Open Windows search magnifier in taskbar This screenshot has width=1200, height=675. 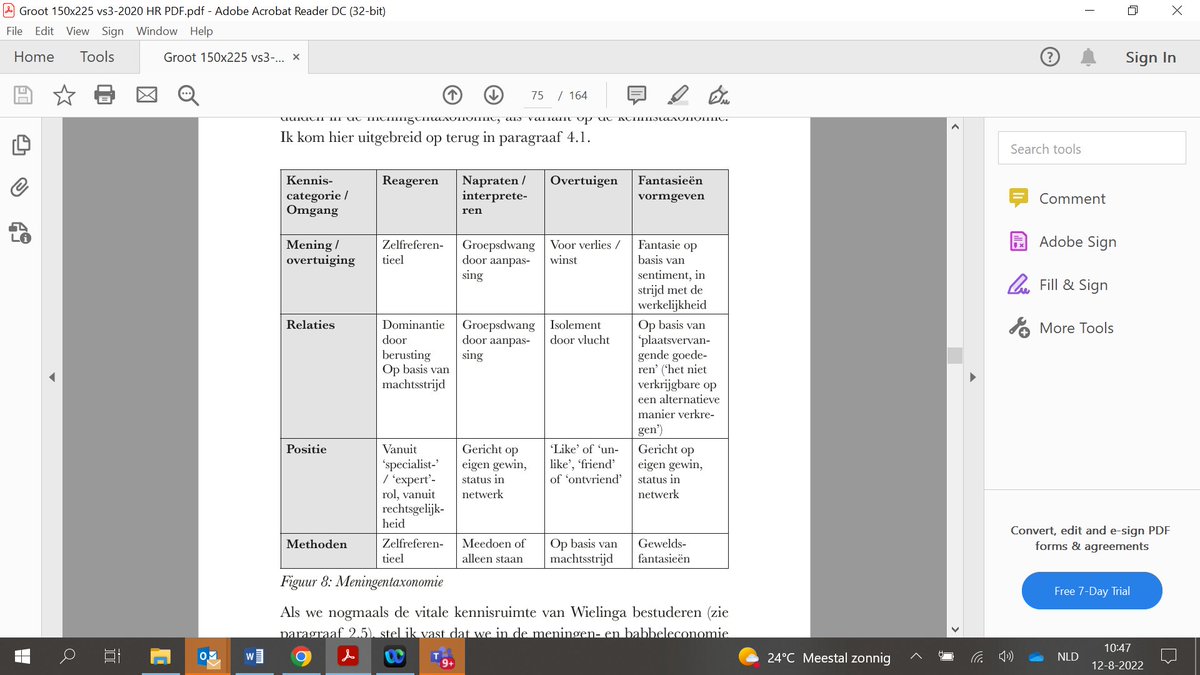pyautogui.click(x=68, y=657)
